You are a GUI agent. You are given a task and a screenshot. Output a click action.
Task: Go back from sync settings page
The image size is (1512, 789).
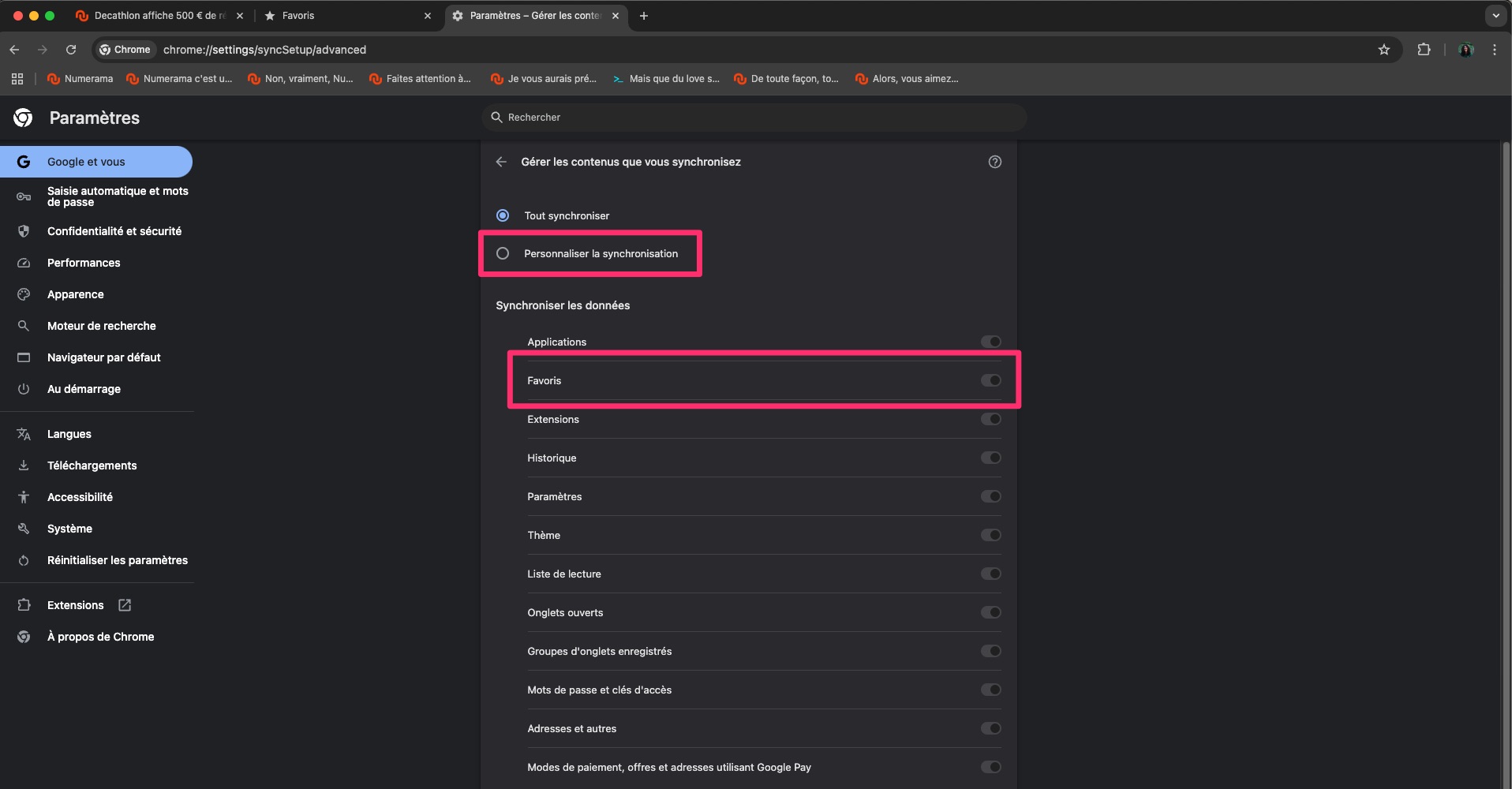point(501,162)
